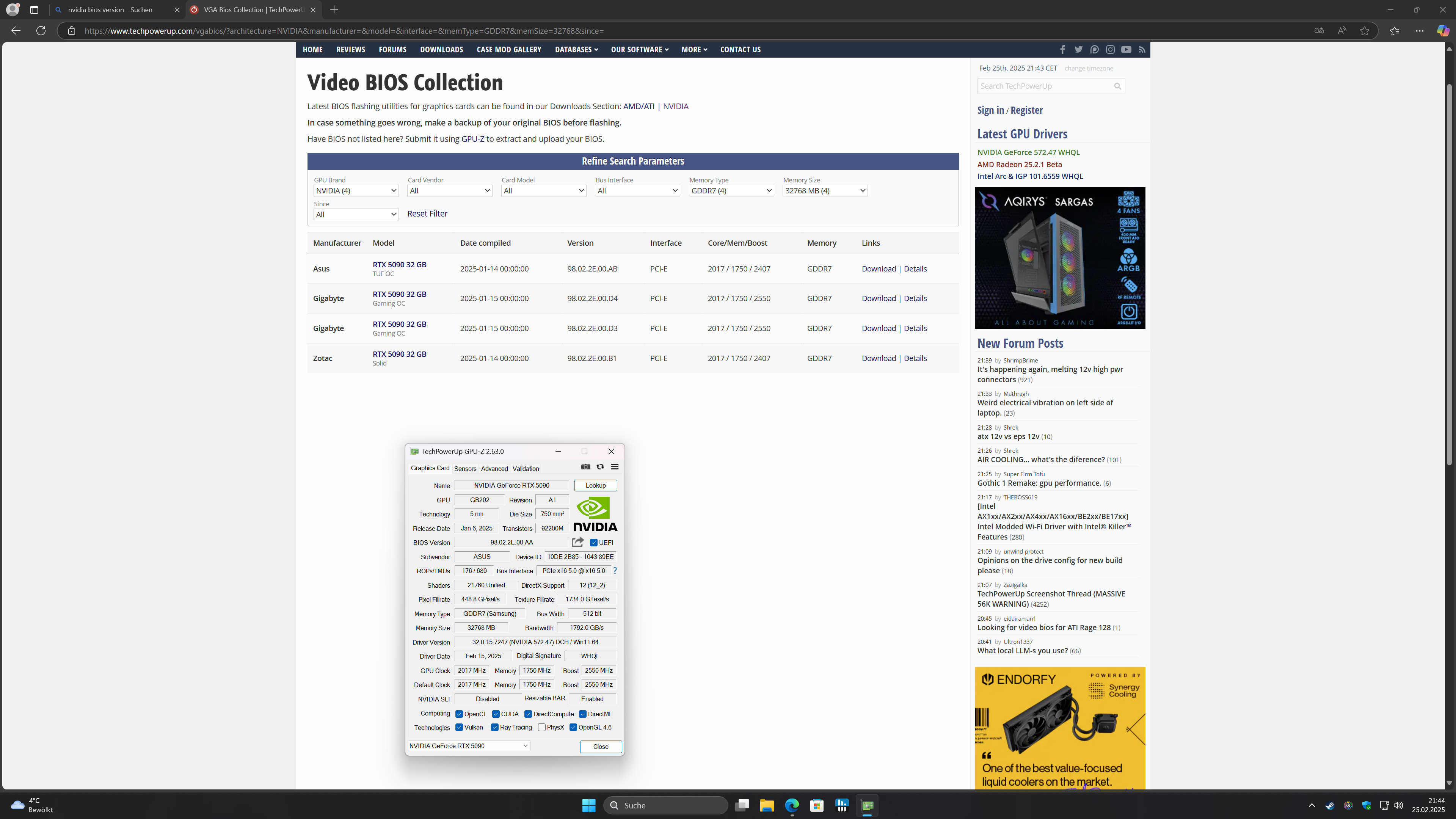The height and width of the screenshot is (819, 1456).
Task: Click GPU-Z refresh icon
Action: click(600, 467)
